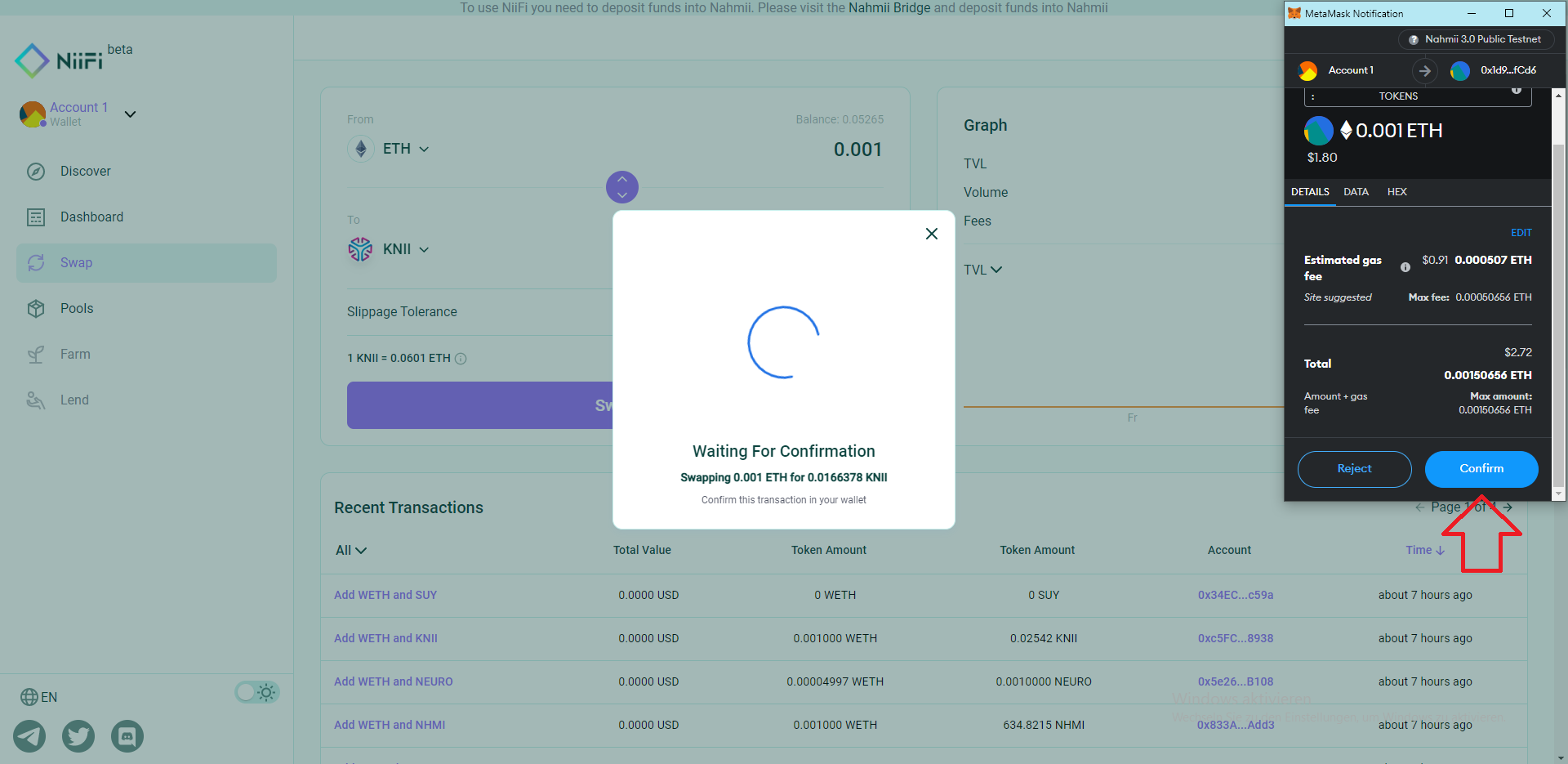Select the Fees graph option
Screen dimensions: 1568x764
point(978,221)
